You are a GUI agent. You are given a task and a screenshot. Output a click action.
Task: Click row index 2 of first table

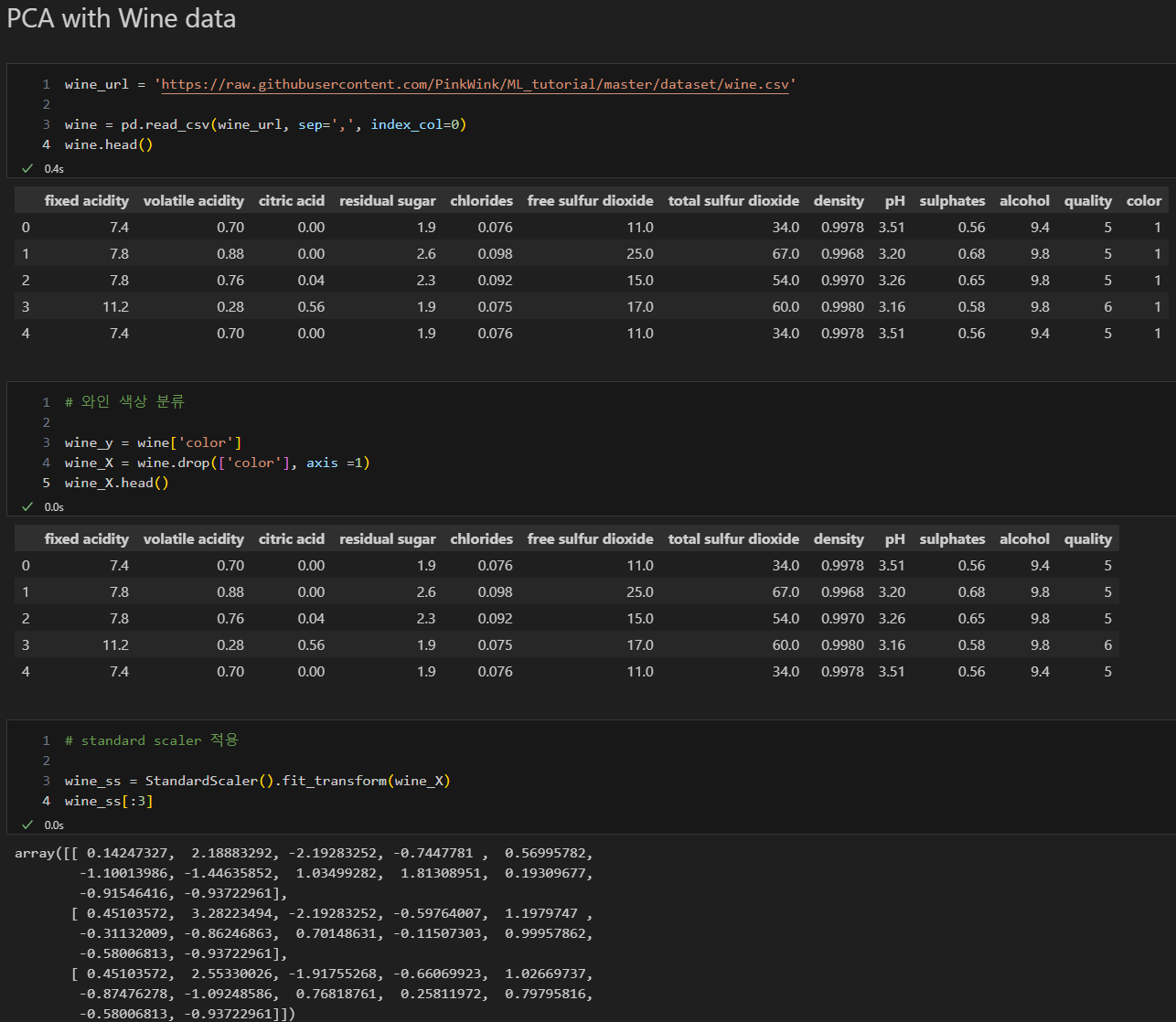[26, 281]
